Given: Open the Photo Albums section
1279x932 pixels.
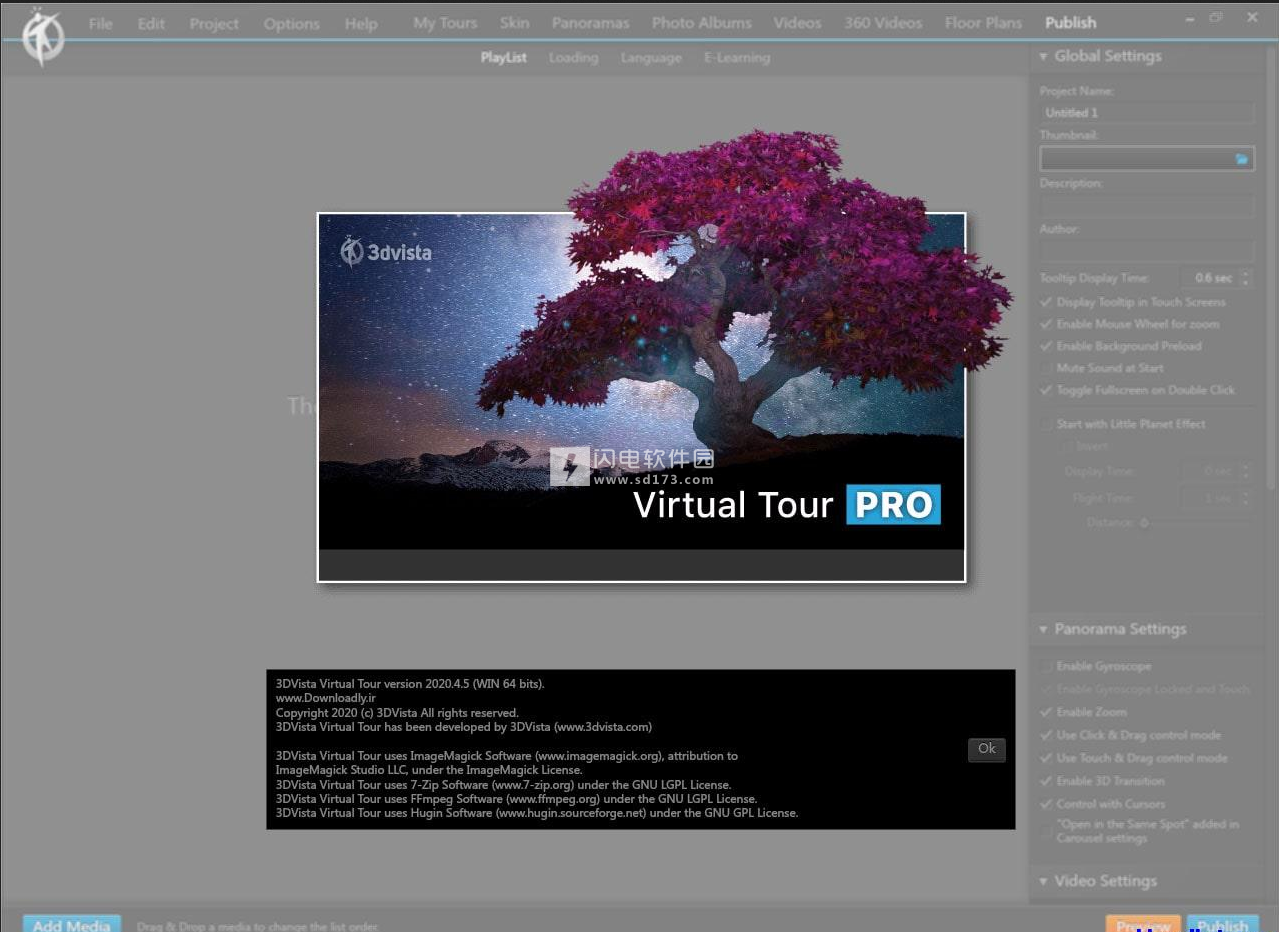Looking at the screenshot, I should [701, 22].
